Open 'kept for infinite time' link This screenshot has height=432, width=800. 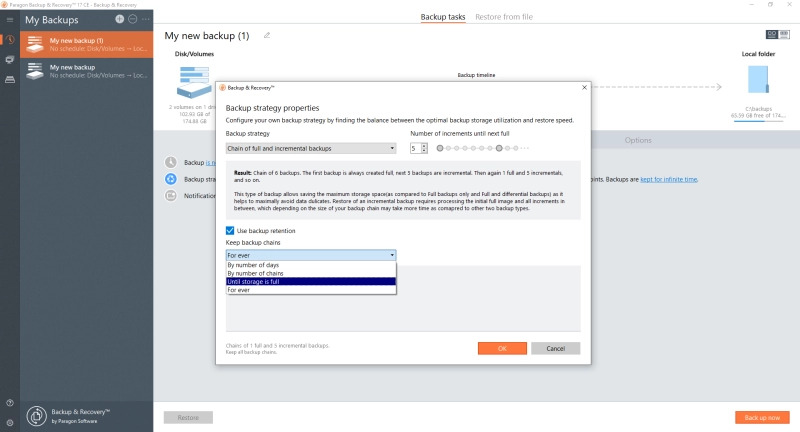coord(668,180)
